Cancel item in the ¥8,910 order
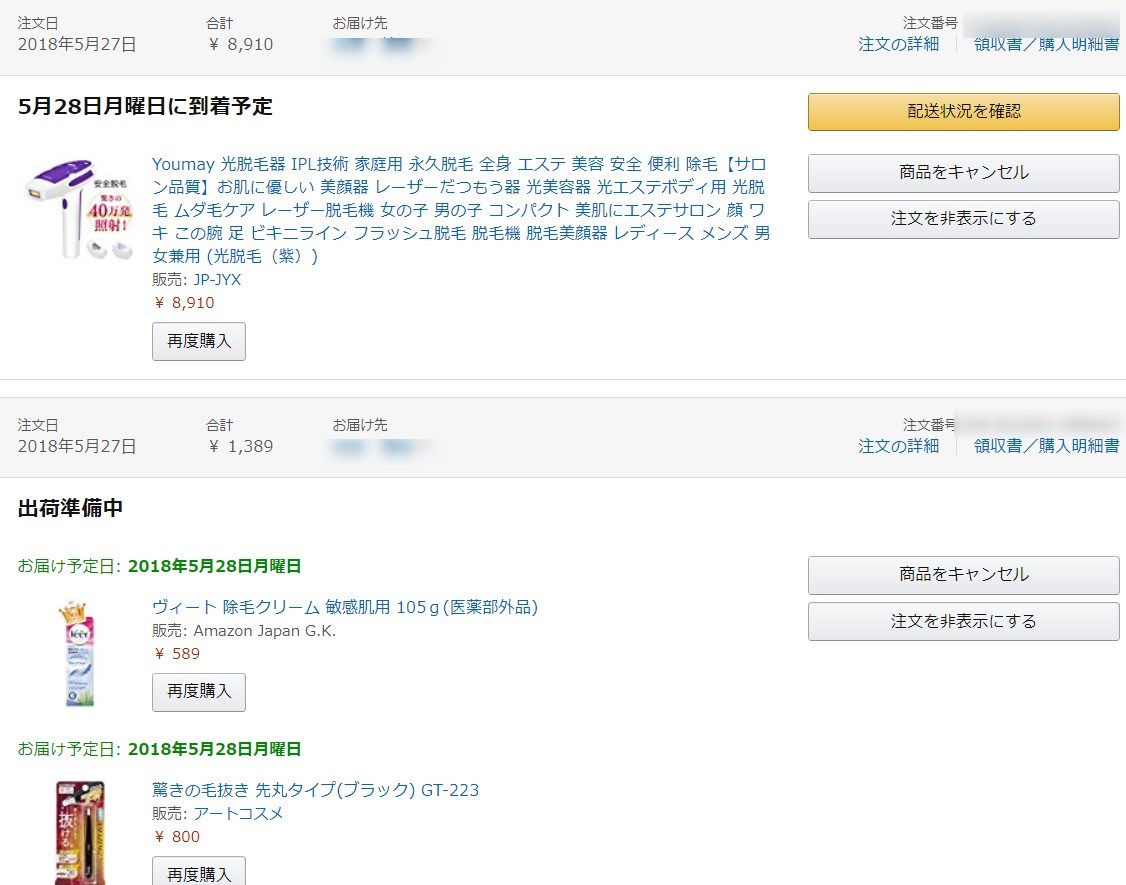 [963, 173]
